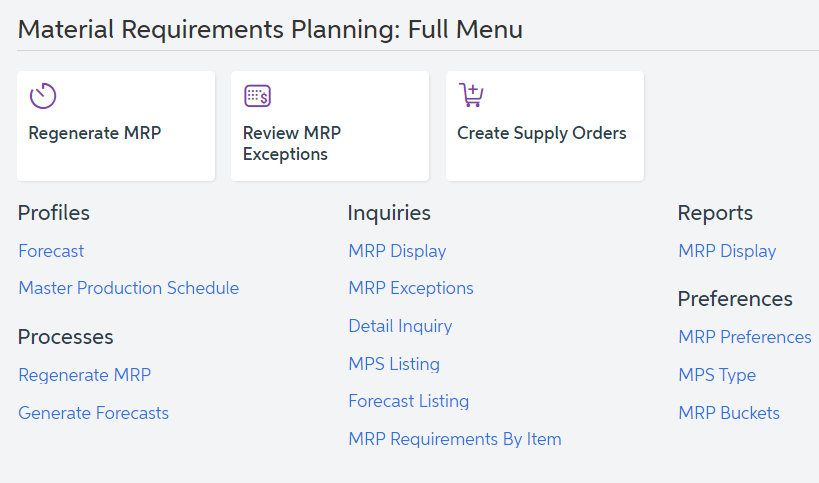Open MRP Requirements By Item
Screen dimensions: 819x483
455,439
